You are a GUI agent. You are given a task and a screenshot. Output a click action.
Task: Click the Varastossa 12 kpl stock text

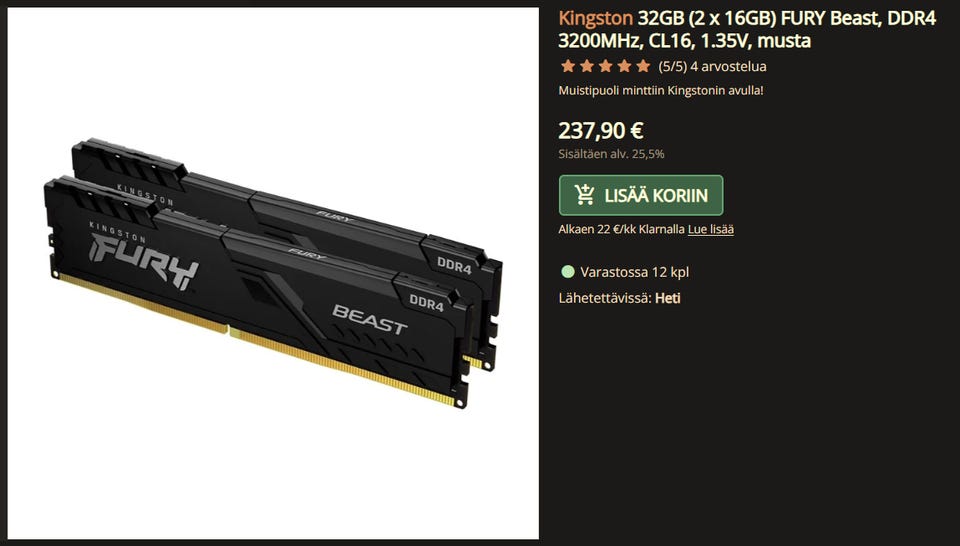pyautogui.click(x=634, y=272)
